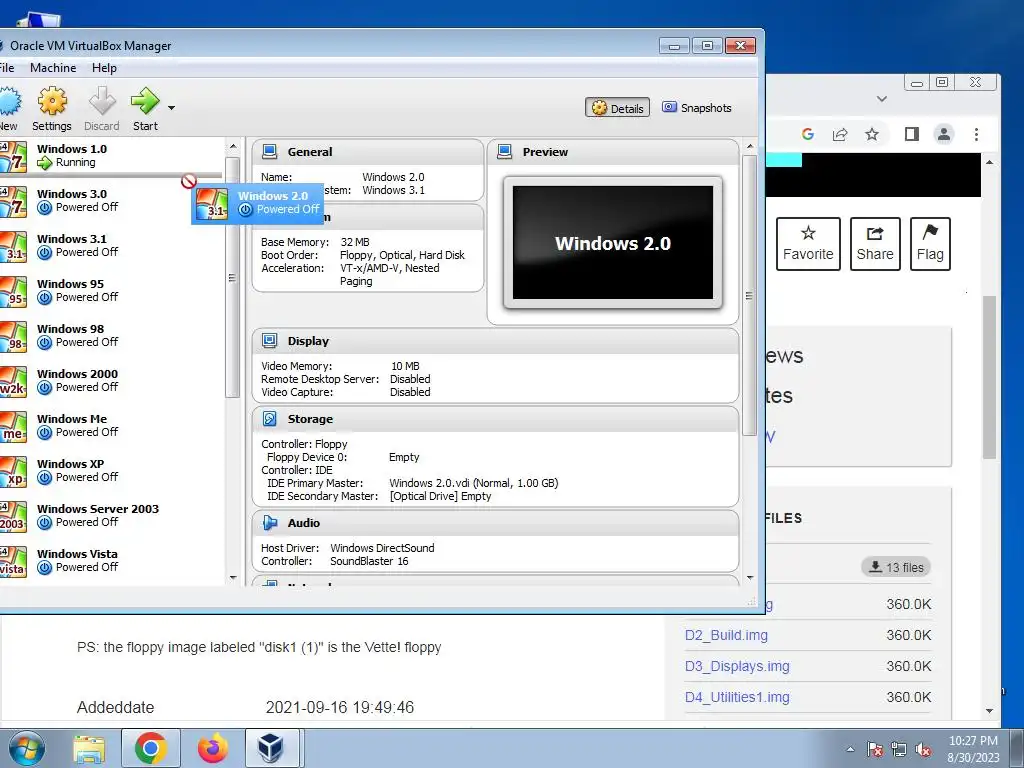The image size is (1024, 768).
Task: Click the Windows 2.0 preview thumbnail
Action: pyautogui.click(x=613, y=242)
